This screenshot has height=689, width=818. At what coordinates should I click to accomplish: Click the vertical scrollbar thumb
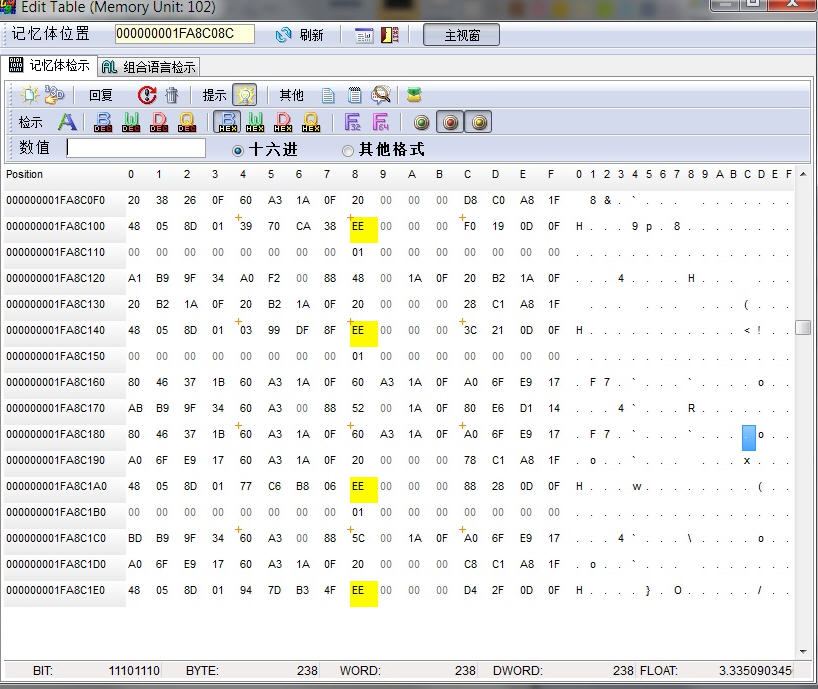click(803, 328)
